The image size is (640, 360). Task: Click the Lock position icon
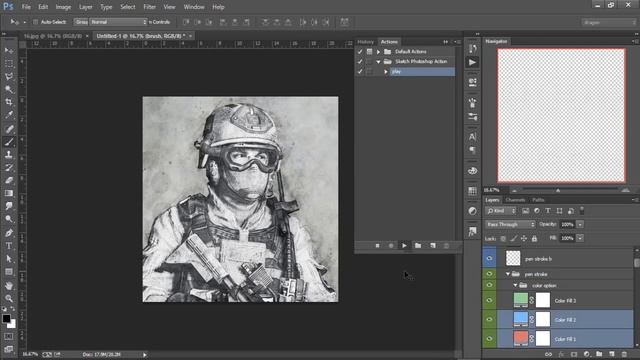[524, 238]
